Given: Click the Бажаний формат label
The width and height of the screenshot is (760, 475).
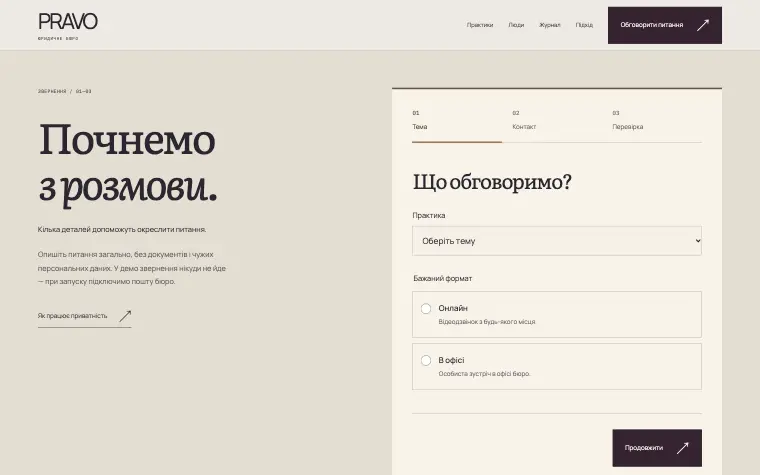Looking at the screenshot, I should pos(443,278).
